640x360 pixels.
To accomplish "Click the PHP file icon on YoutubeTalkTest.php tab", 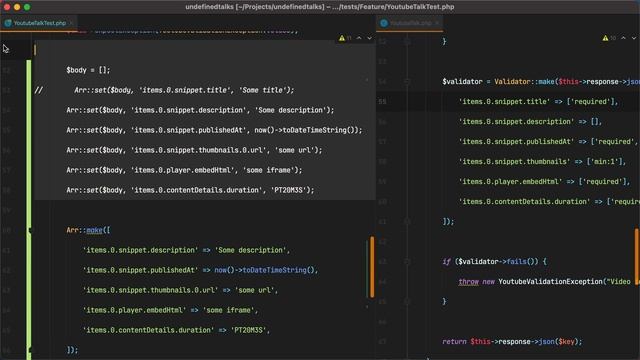I will [x=8, y=23].
